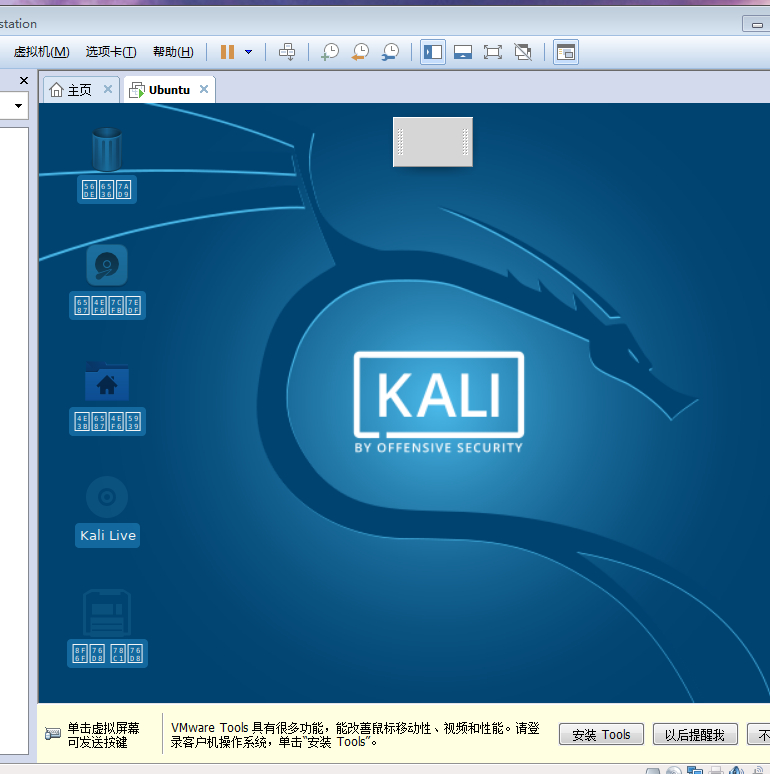This screenshot has width=770, height=774.
Task: Pause the virtual machine with the orange icon
Action: 227,52
